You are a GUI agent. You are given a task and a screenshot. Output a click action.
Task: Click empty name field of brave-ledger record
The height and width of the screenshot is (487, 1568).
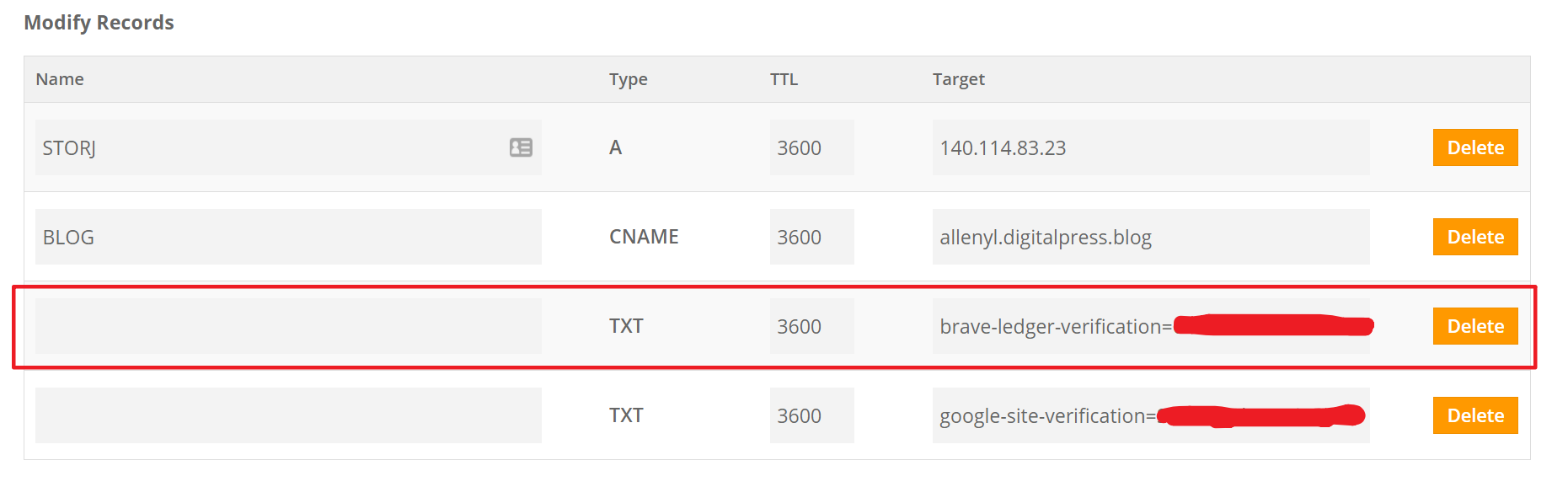click(288, 326)
